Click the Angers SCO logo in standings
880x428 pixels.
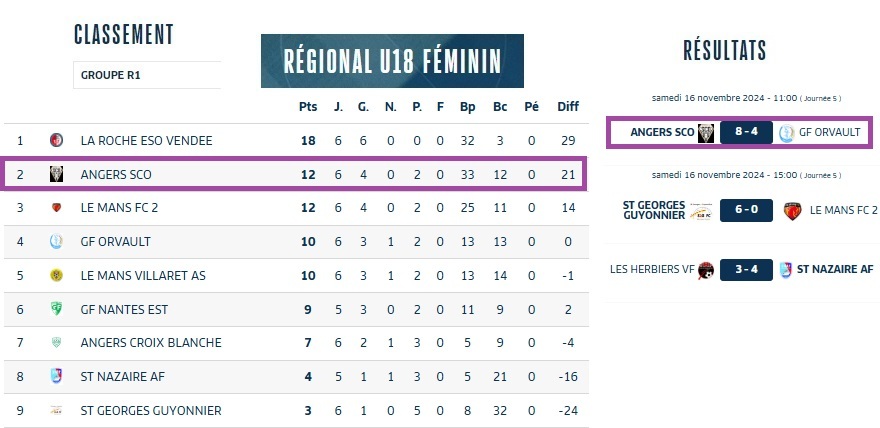point(57,174)
